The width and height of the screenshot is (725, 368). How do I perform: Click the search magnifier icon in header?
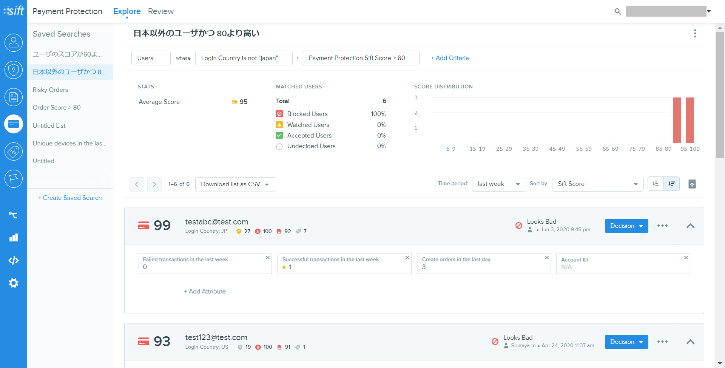tap(617, 12)
